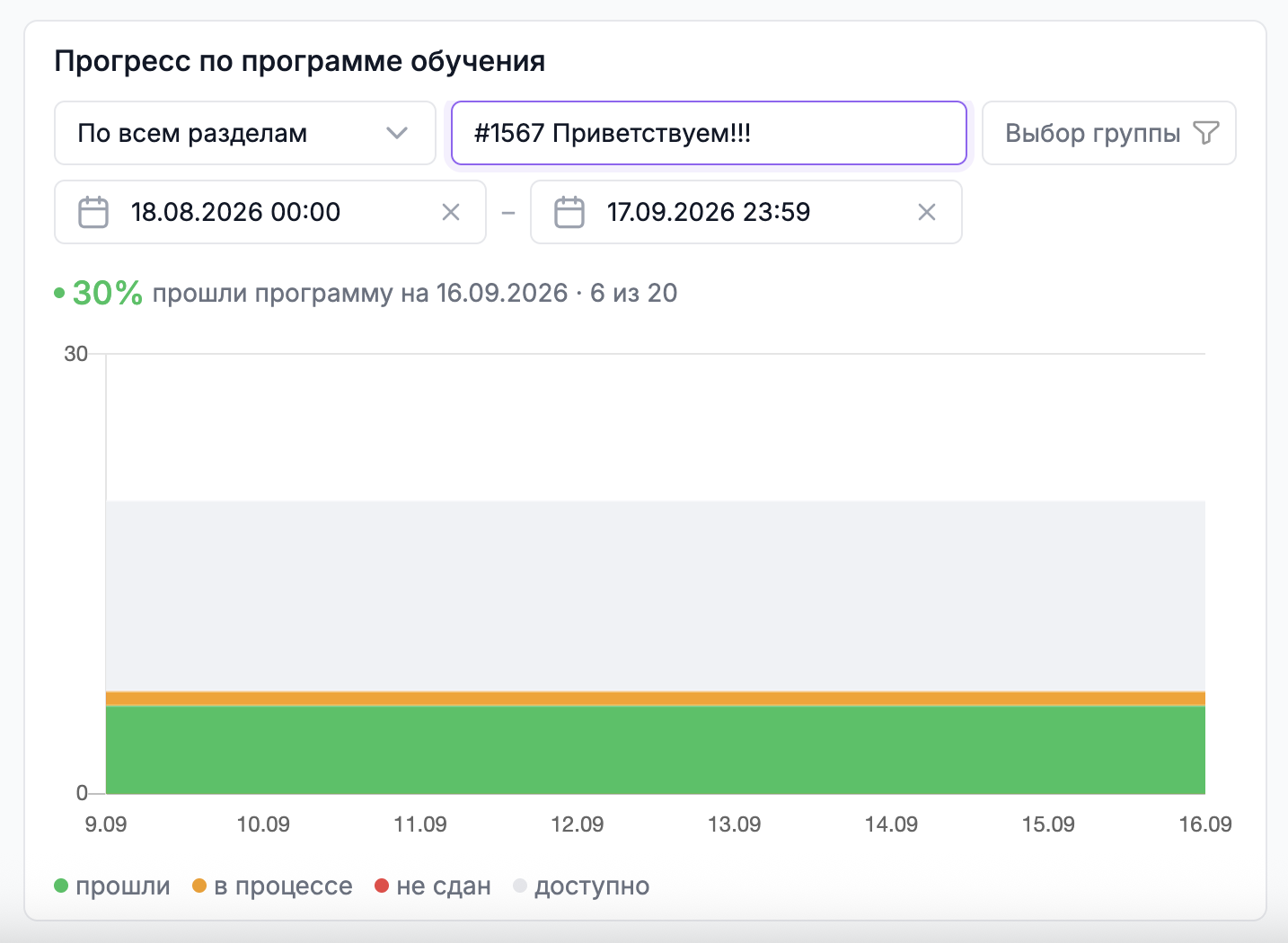This screenshot has width=1288, height=943.
Task: Click the funnel filter icon
Action: coord(1206,133)
